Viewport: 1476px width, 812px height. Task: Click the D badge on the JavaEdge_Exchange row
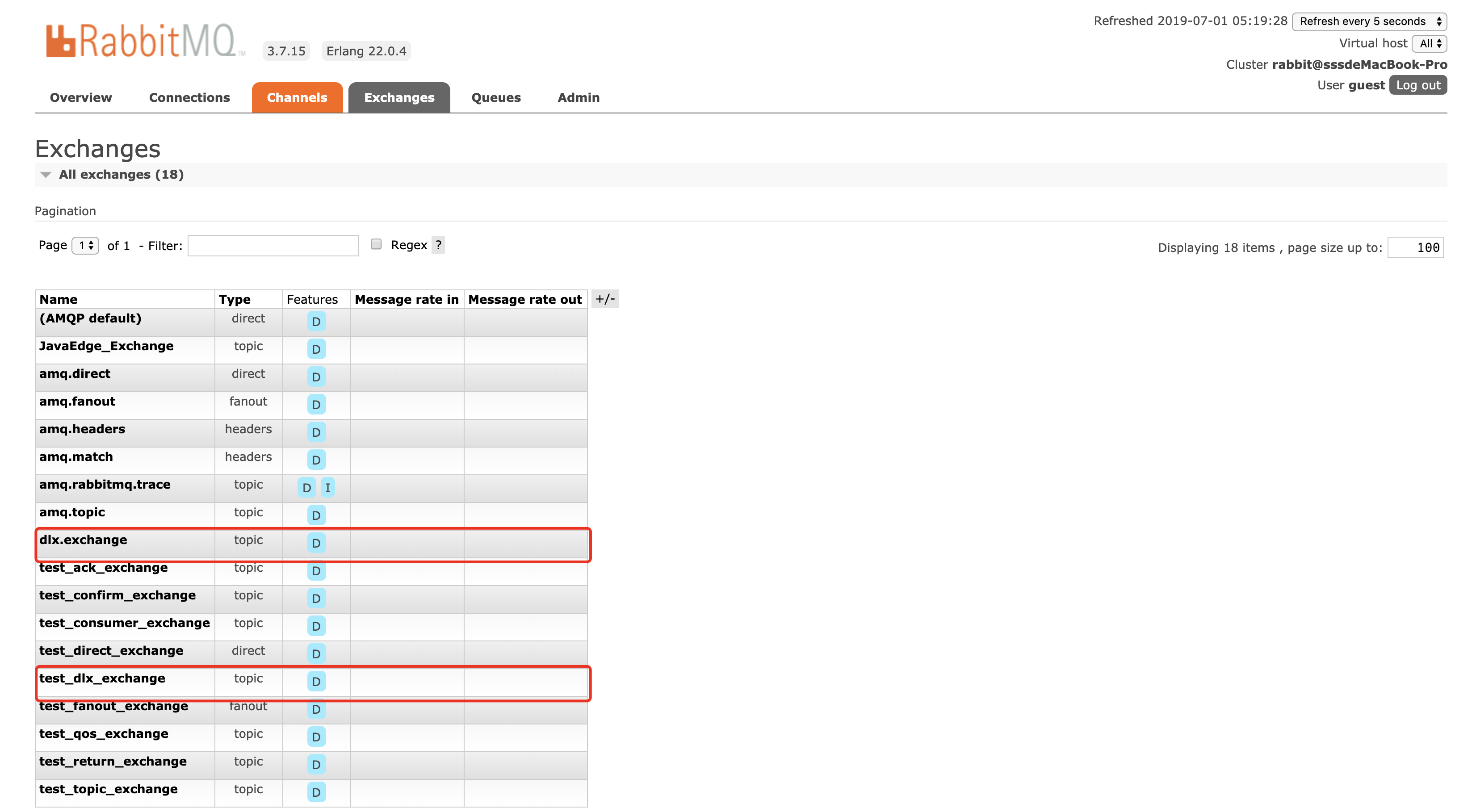pos(316,349)
